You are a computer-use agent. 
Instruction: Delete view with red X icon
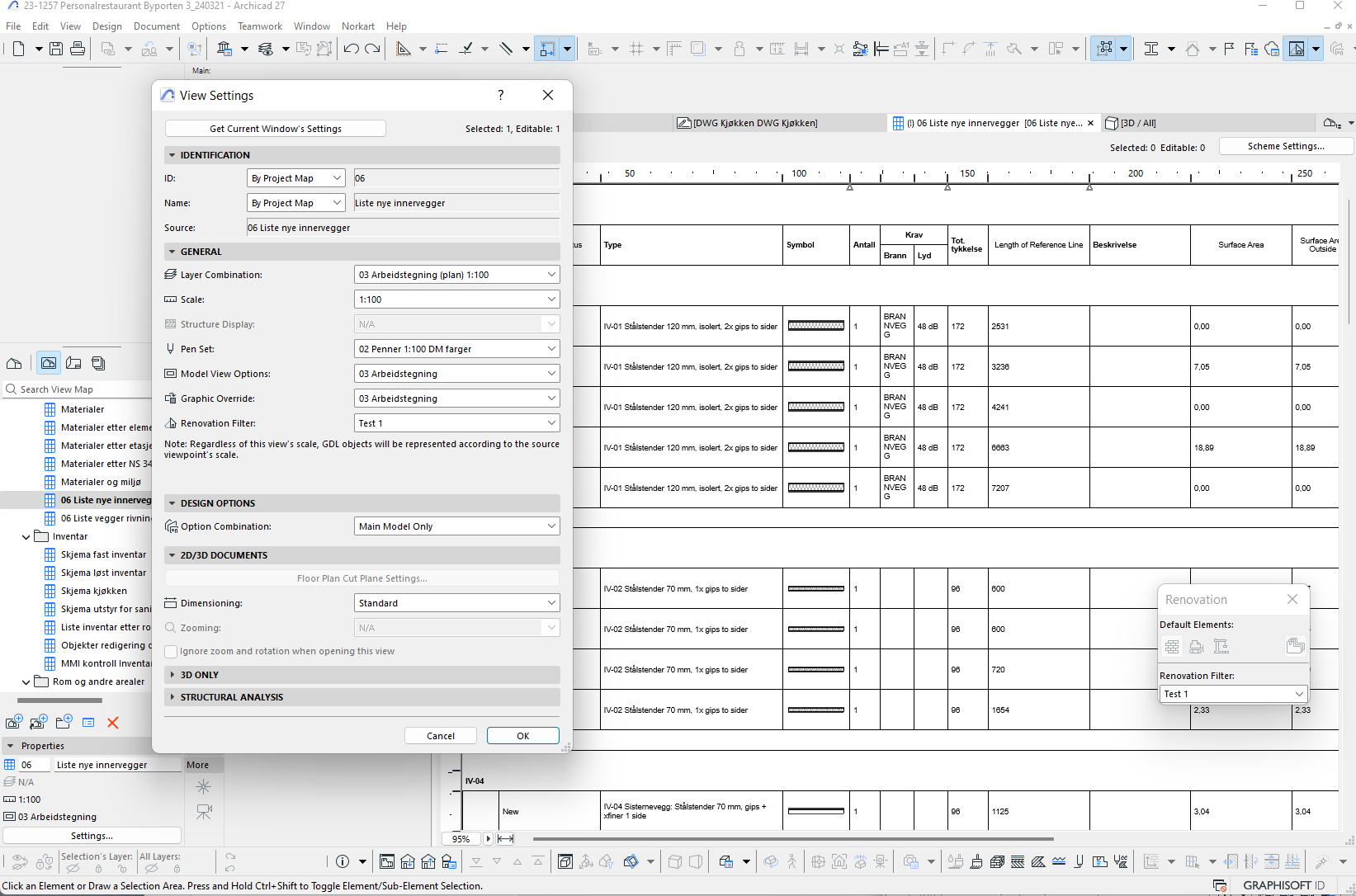pyautogui.click(x=113, y=723)
